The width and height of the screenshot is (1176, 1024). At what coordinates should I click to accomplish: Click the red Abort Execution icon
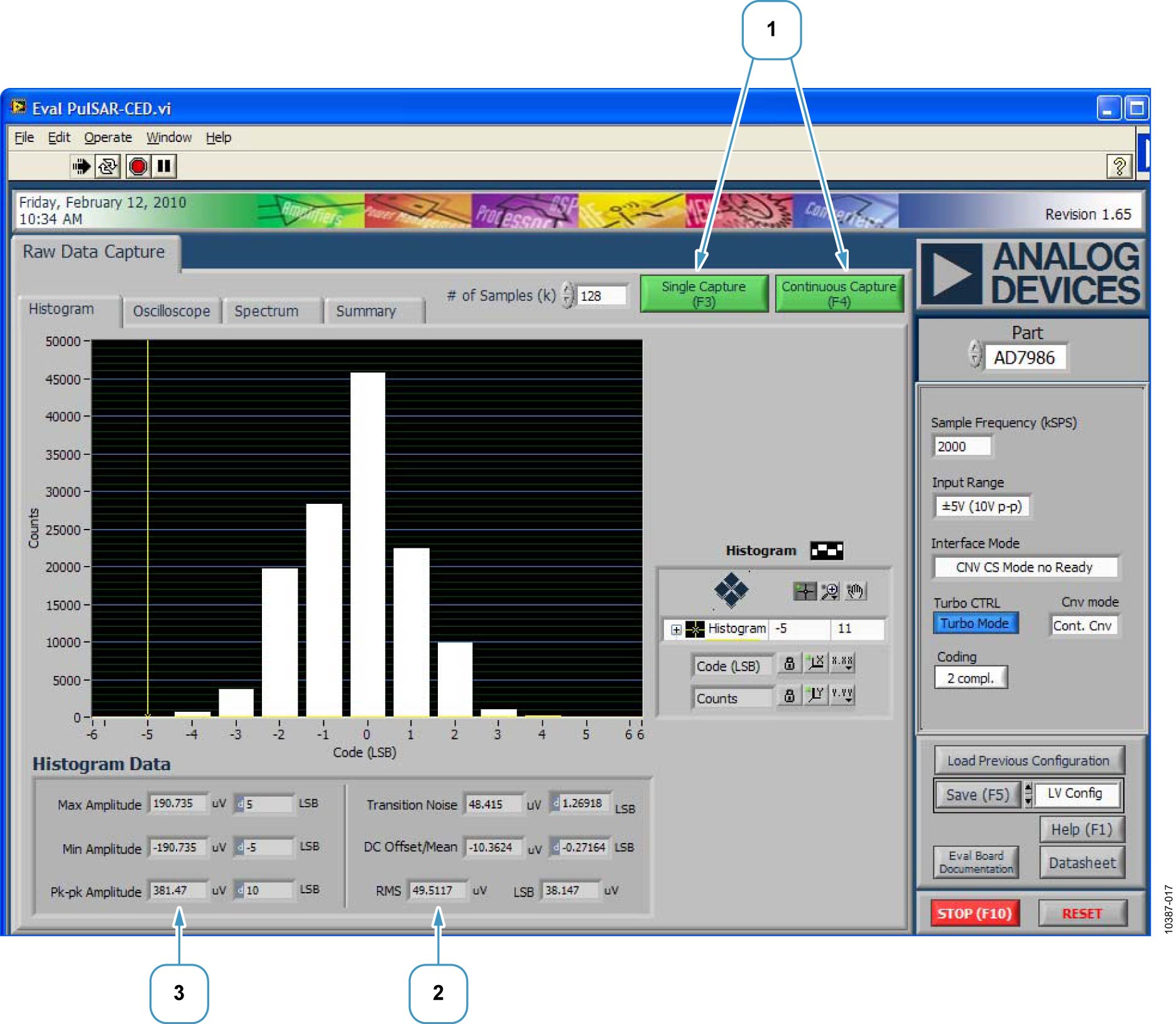tap(138, 166)
